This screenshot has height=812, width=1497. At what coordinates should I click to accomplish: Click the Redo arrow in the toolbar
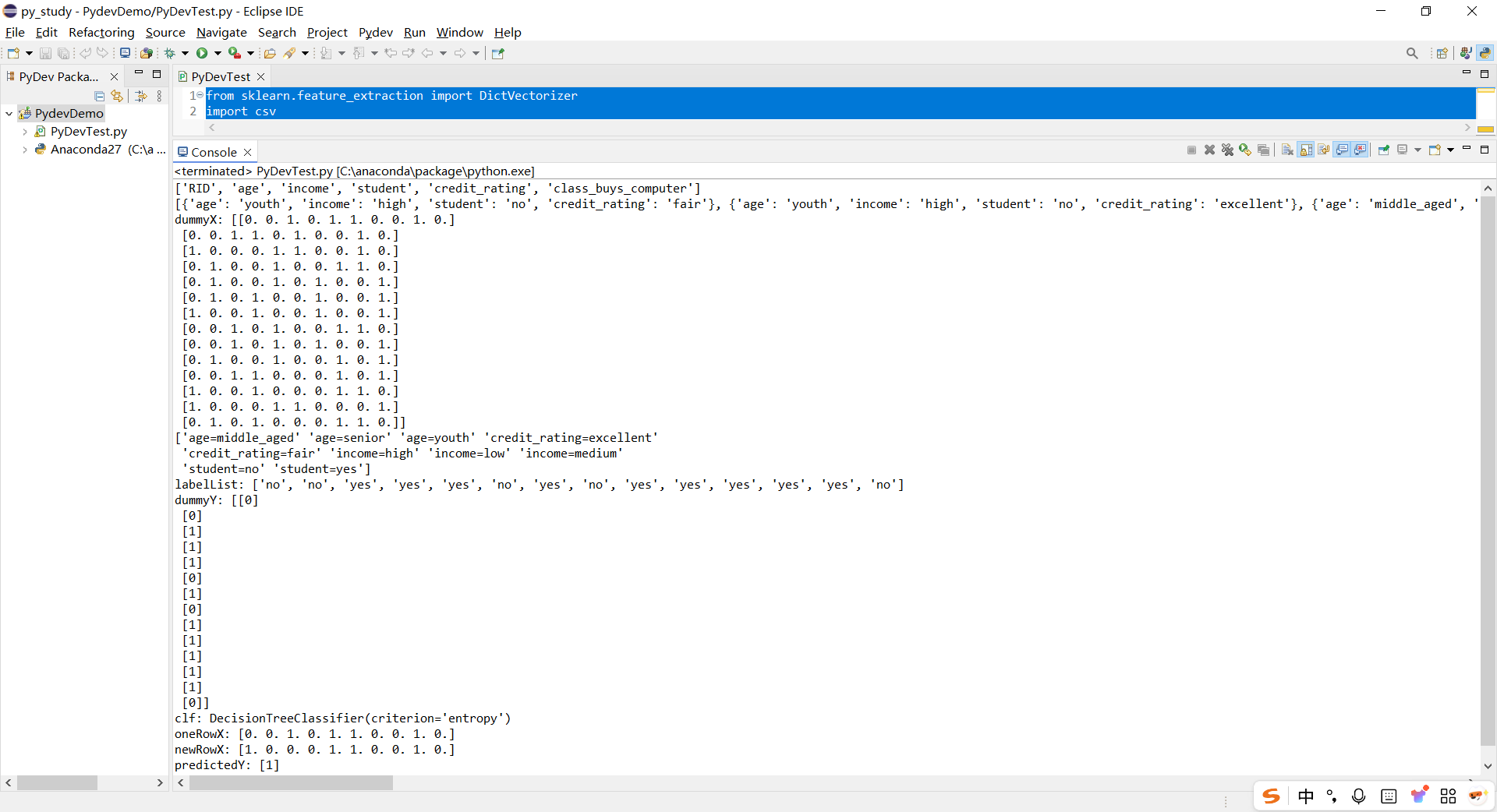(x=102, y=53)
